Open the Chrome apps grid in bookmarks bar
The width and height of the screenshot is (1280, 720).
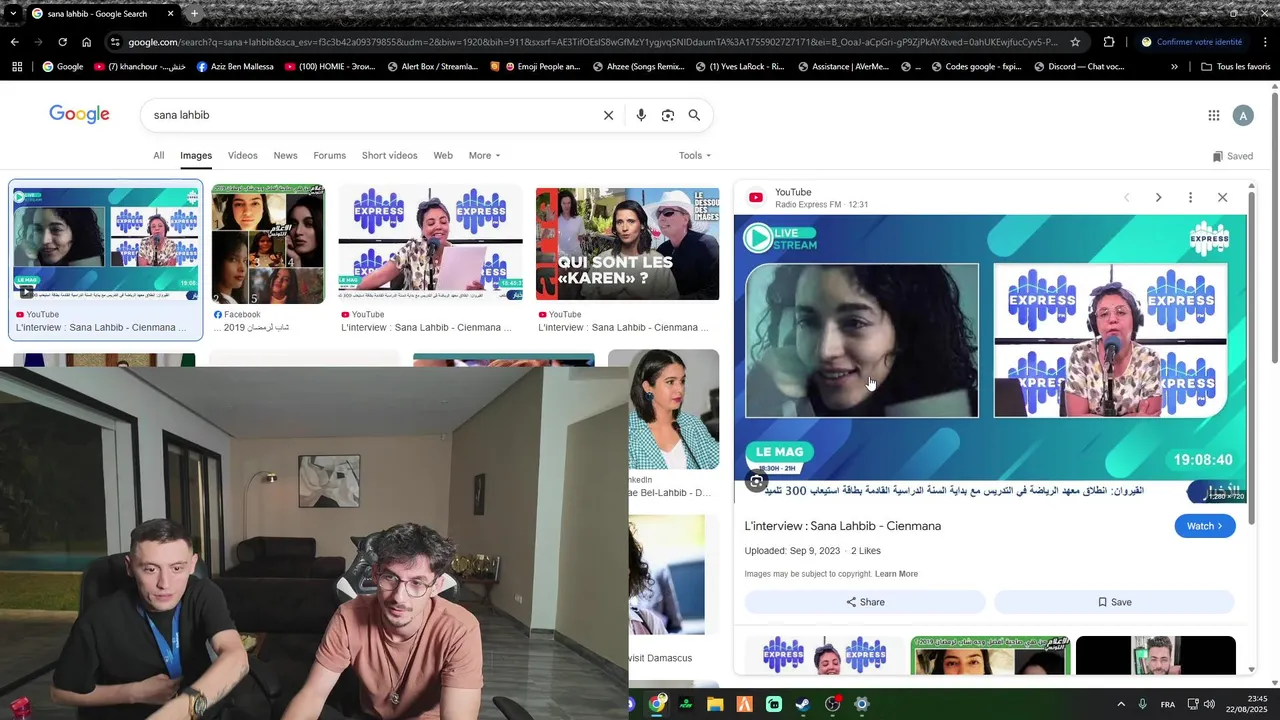tap(17, 67)
